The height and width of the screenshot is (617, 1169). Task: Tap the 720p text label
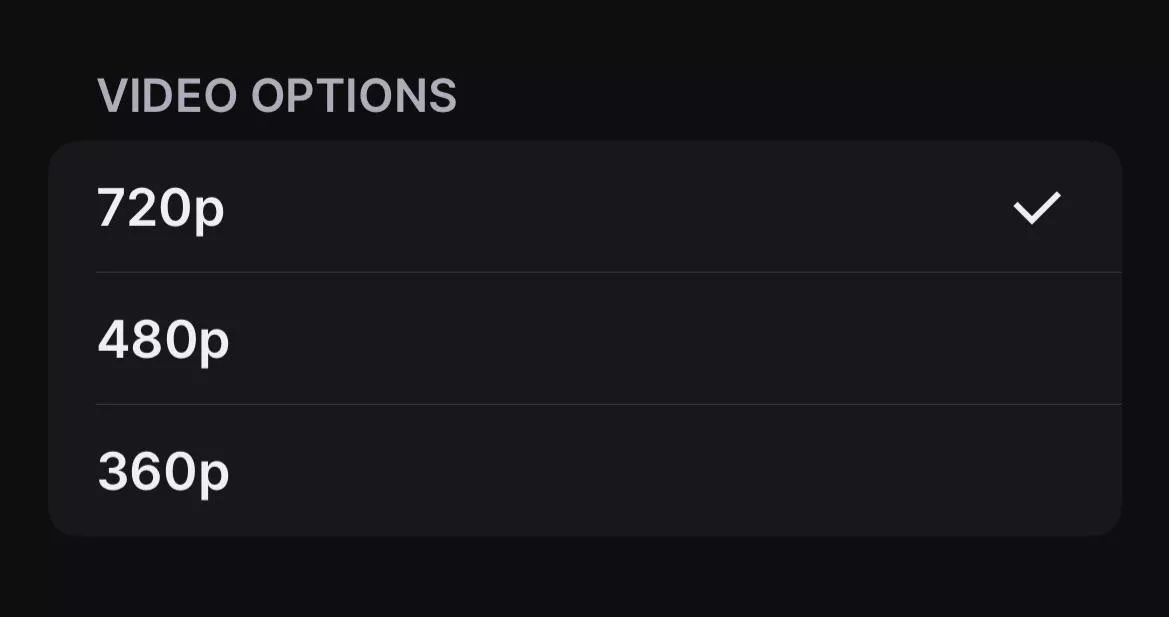[161, 209]
